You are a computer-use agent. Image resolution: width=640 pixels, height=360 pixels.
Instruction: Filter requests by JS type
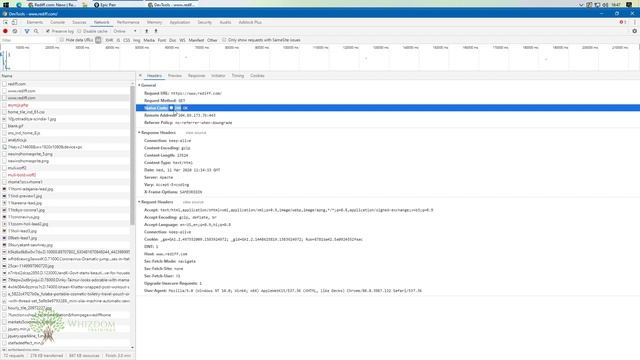click(118, 40)
